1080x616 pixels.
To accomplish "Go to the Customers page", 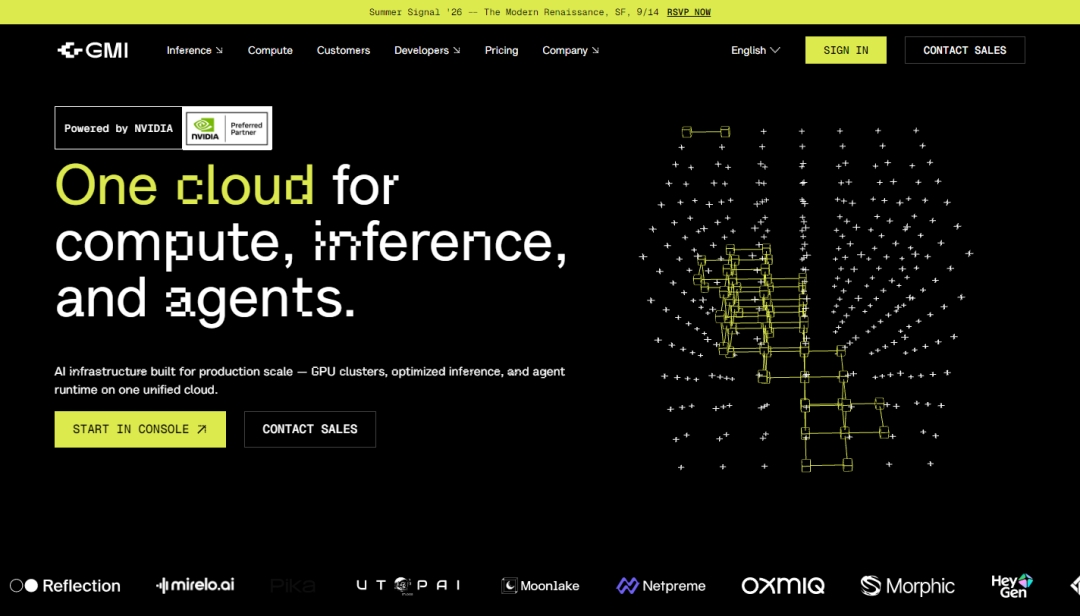I will pos(343,50).
